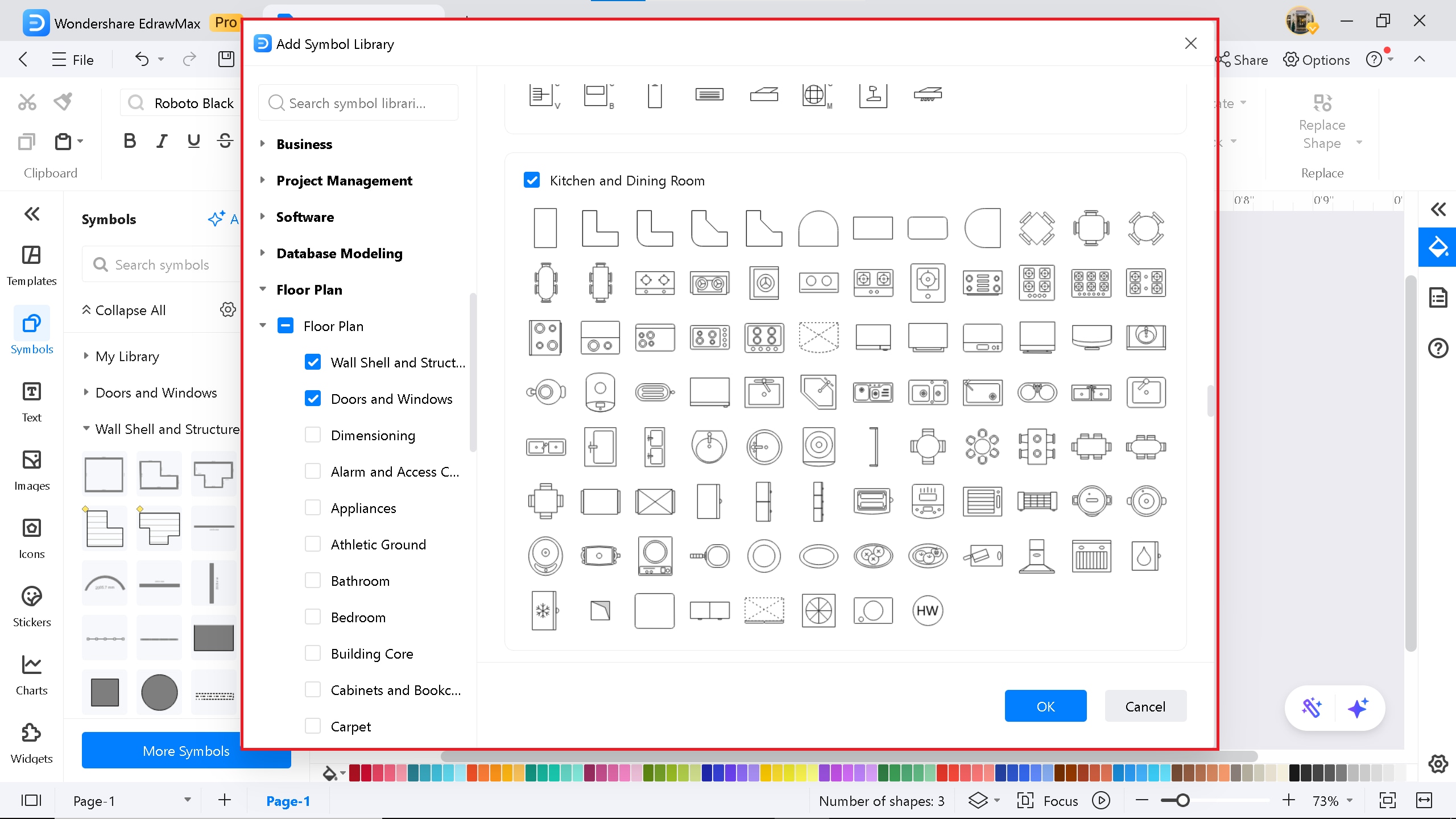Open the Stickers sidebar panel
1456x819 pixels.
tap(31, 606)
